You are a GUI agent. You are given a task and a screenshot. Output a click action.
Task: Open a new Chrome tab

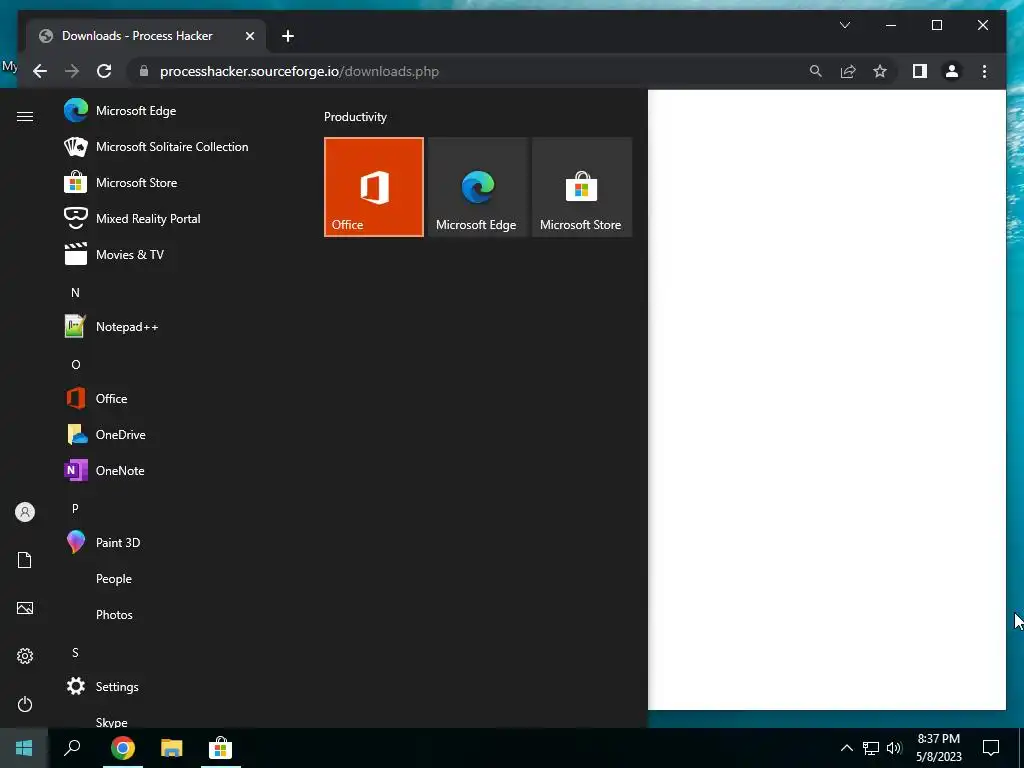click(x=288, y=36)
